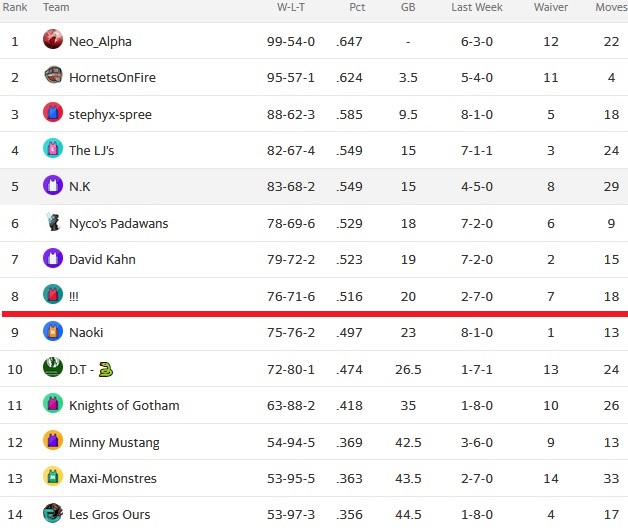
Task: Sort standings by the Pct column header
Action: (357, 7)
